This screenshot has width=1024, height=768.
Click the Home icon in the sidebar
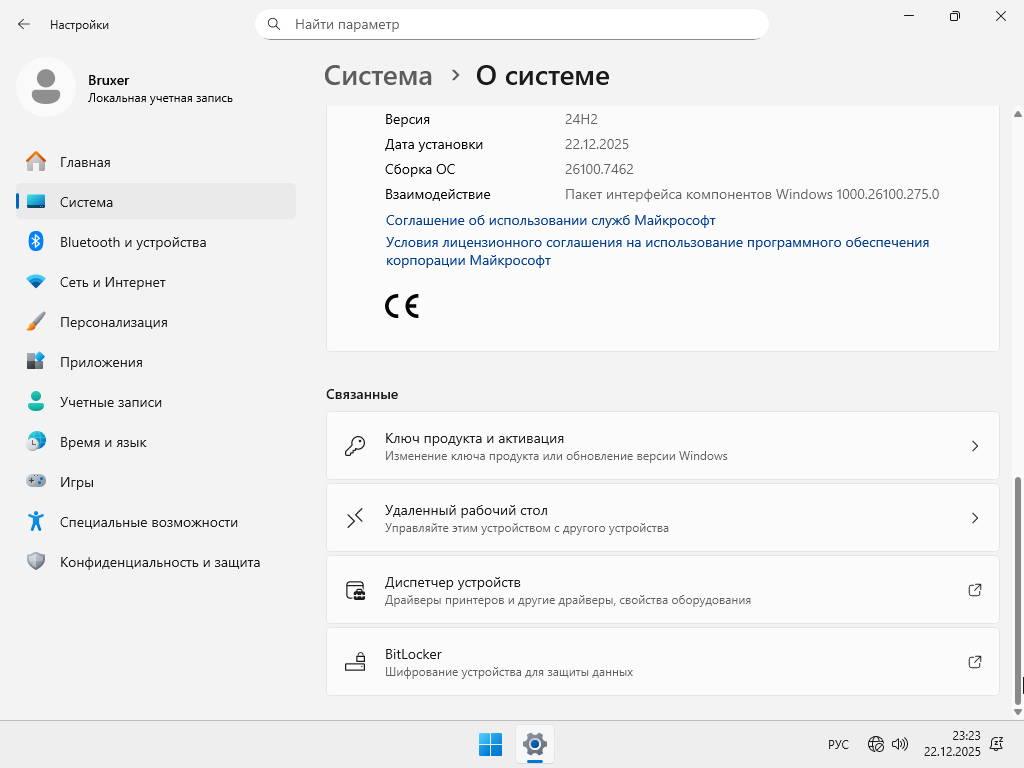pos(36,162)
